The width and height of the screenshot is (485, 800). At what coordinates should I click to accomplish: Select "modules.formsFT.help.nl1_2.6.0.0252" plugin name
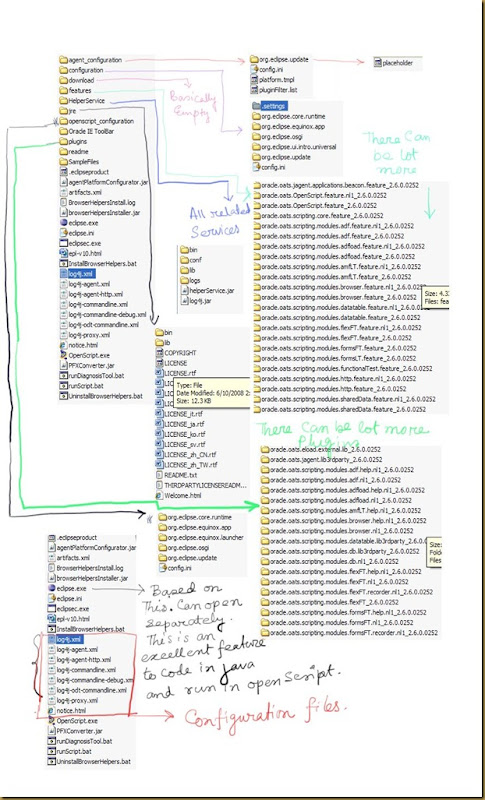coord(348,613)
